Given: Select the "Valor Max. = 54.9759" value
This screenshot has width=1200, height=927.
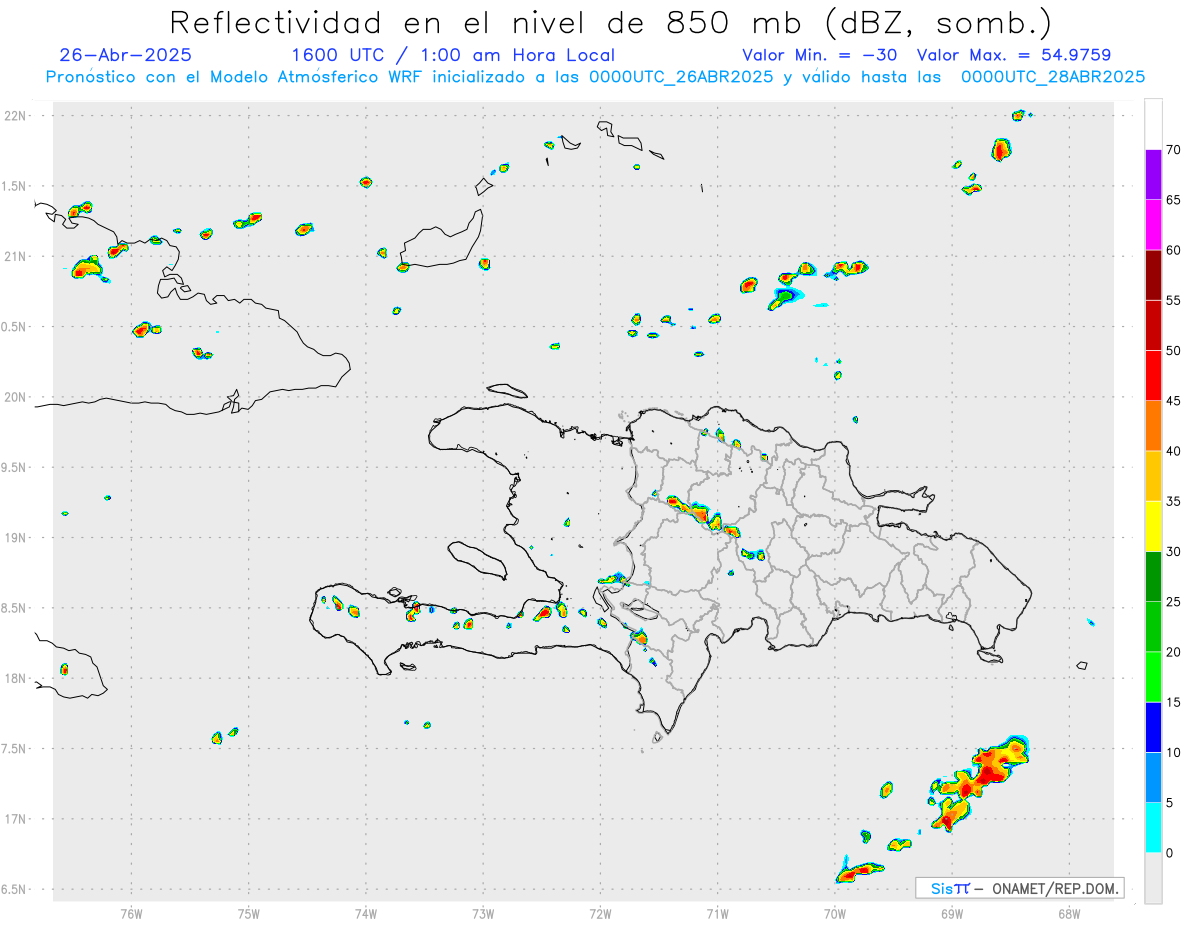Looking at the screenshot, I should [1014, 55].
